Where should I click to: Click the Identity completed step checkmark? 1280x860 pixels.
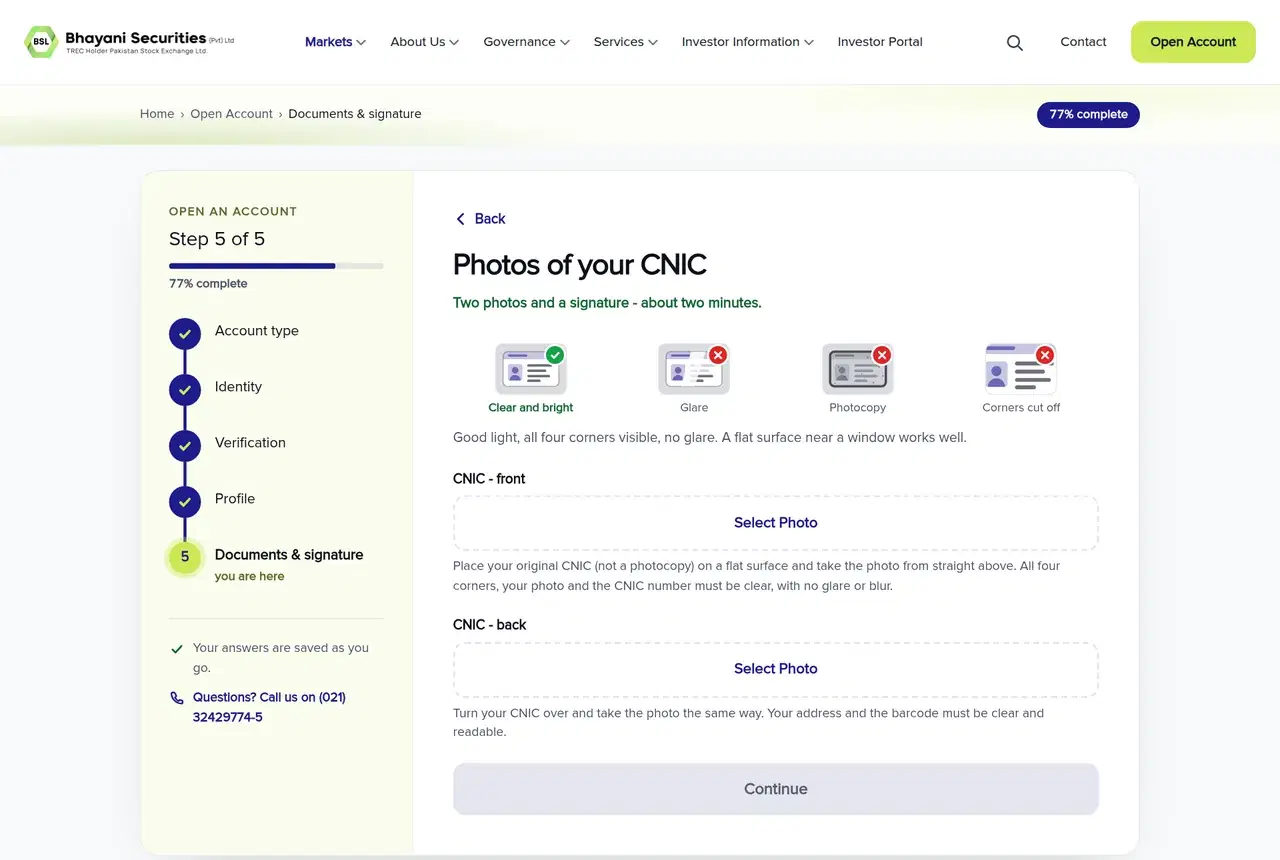(185, 390)
